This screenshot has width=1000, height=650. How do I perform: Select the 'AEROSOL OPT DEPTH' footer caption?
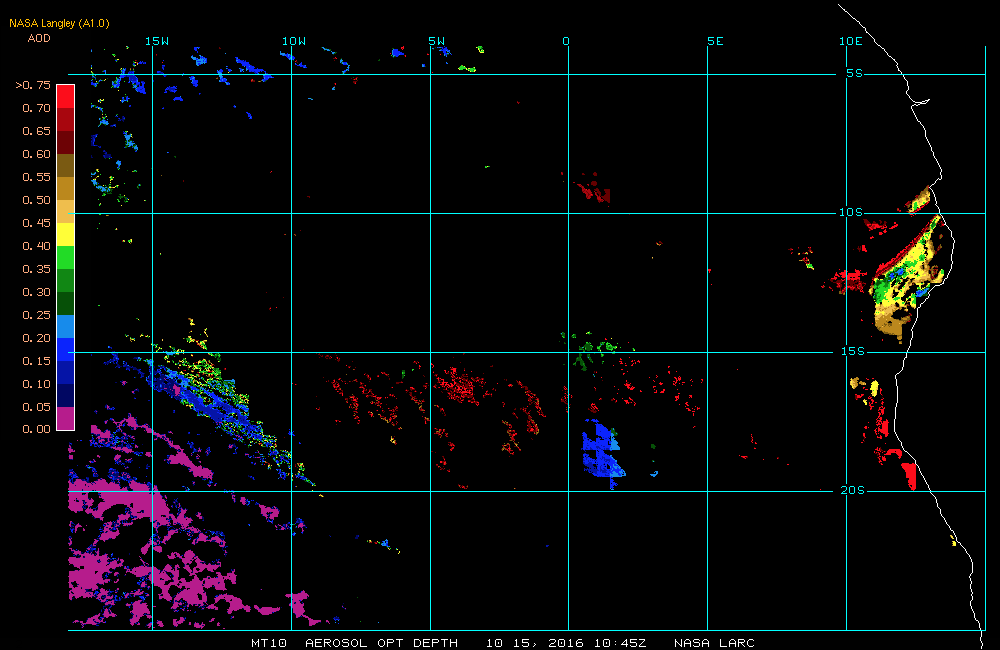(x=381, y=643)
